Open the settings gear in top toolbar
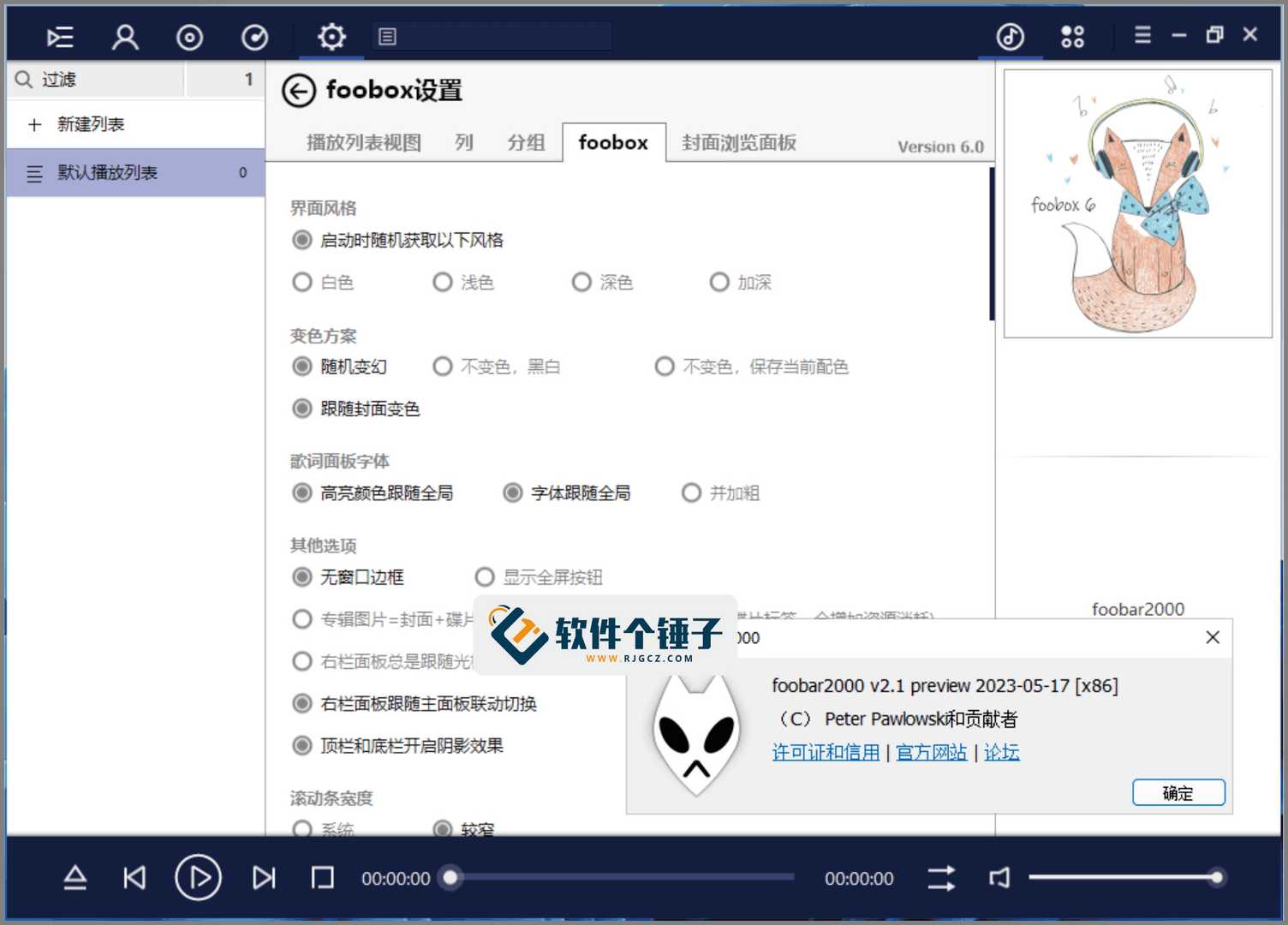 (x=331, y=37)
